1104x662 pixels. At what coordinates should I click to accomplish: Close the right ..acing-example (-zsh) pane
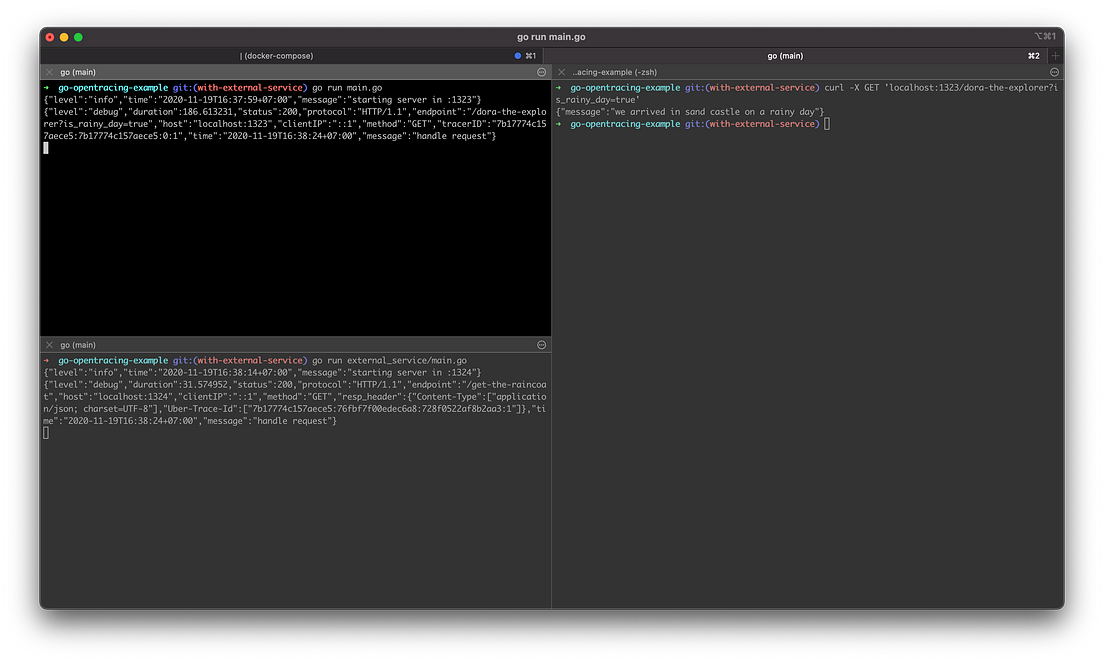pyautogui.click(x=560, y=72)
